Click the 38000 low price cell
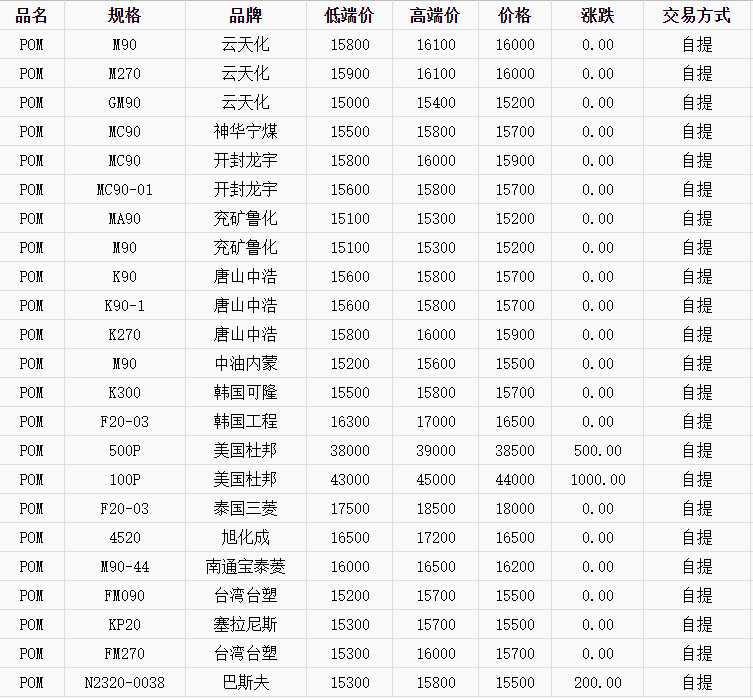 350,451
